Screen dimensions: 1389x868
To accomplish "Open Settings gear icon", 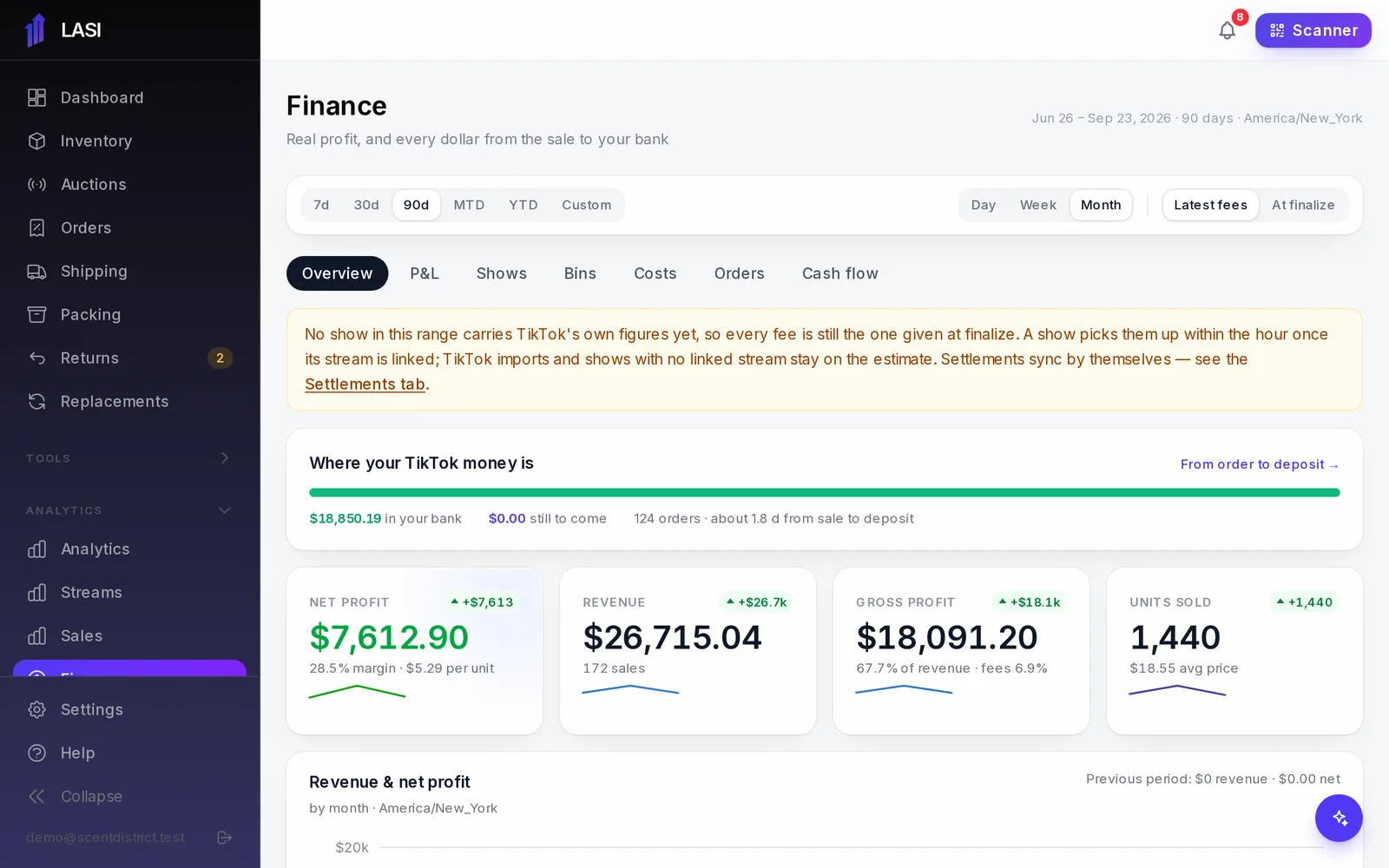I will tap(36, 710).
